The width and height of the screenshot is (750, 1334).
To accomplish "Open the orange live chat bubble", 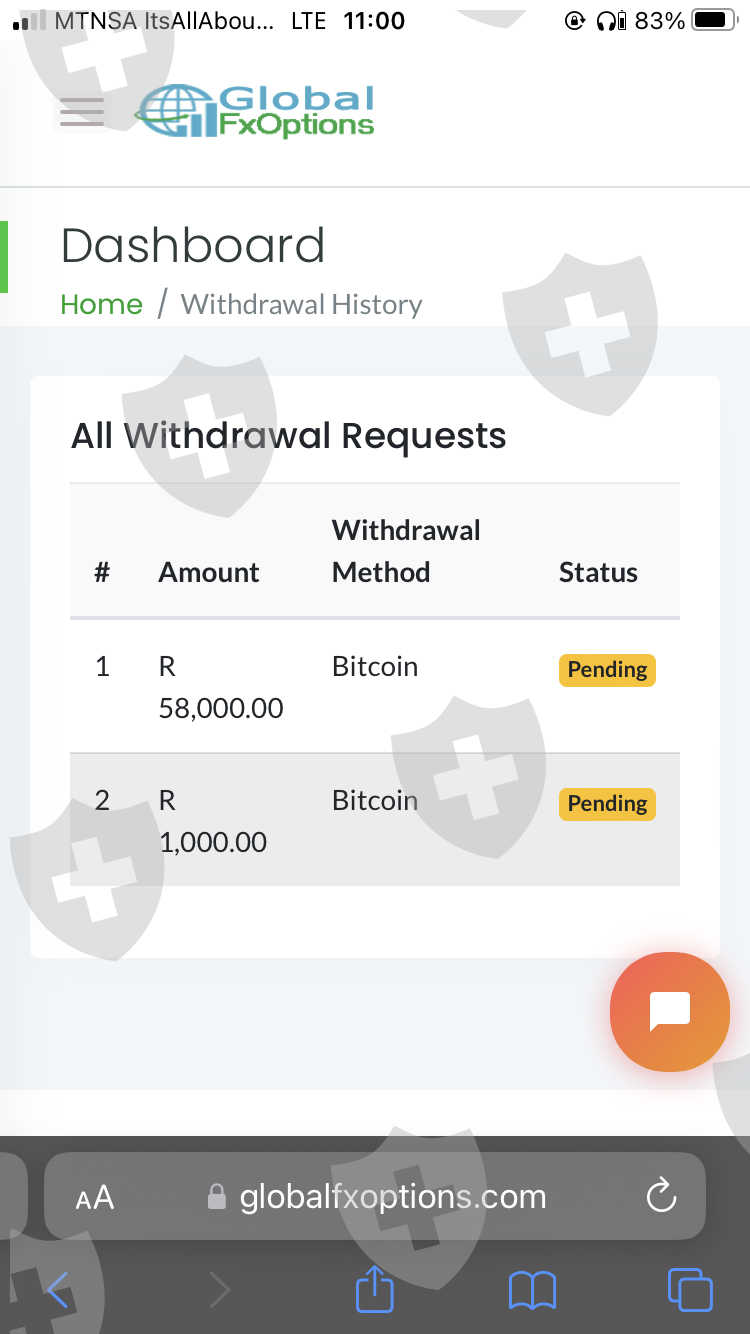I will 669,1011.
